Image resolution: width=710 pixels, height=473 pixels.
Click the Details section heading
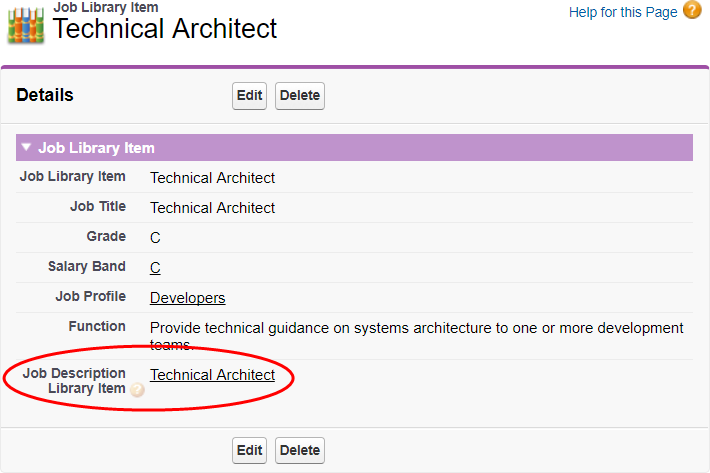click(45, 96)
